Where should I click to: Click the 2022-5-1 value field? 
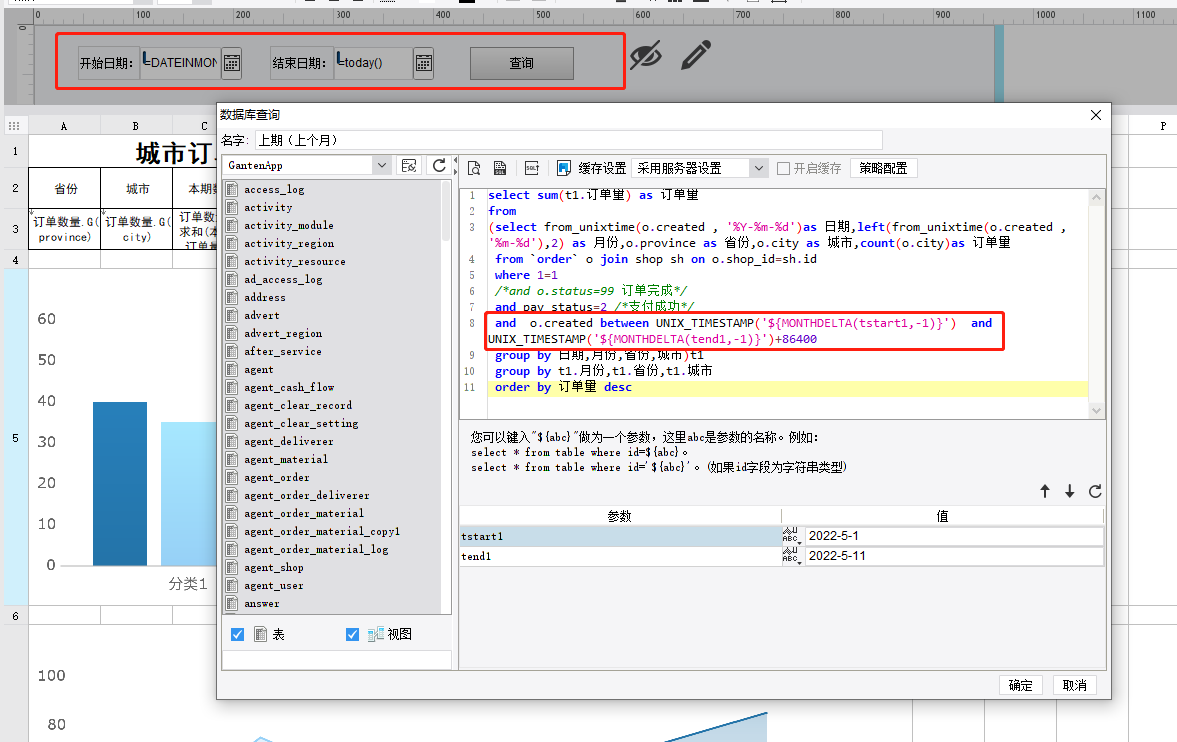[954, 536]
